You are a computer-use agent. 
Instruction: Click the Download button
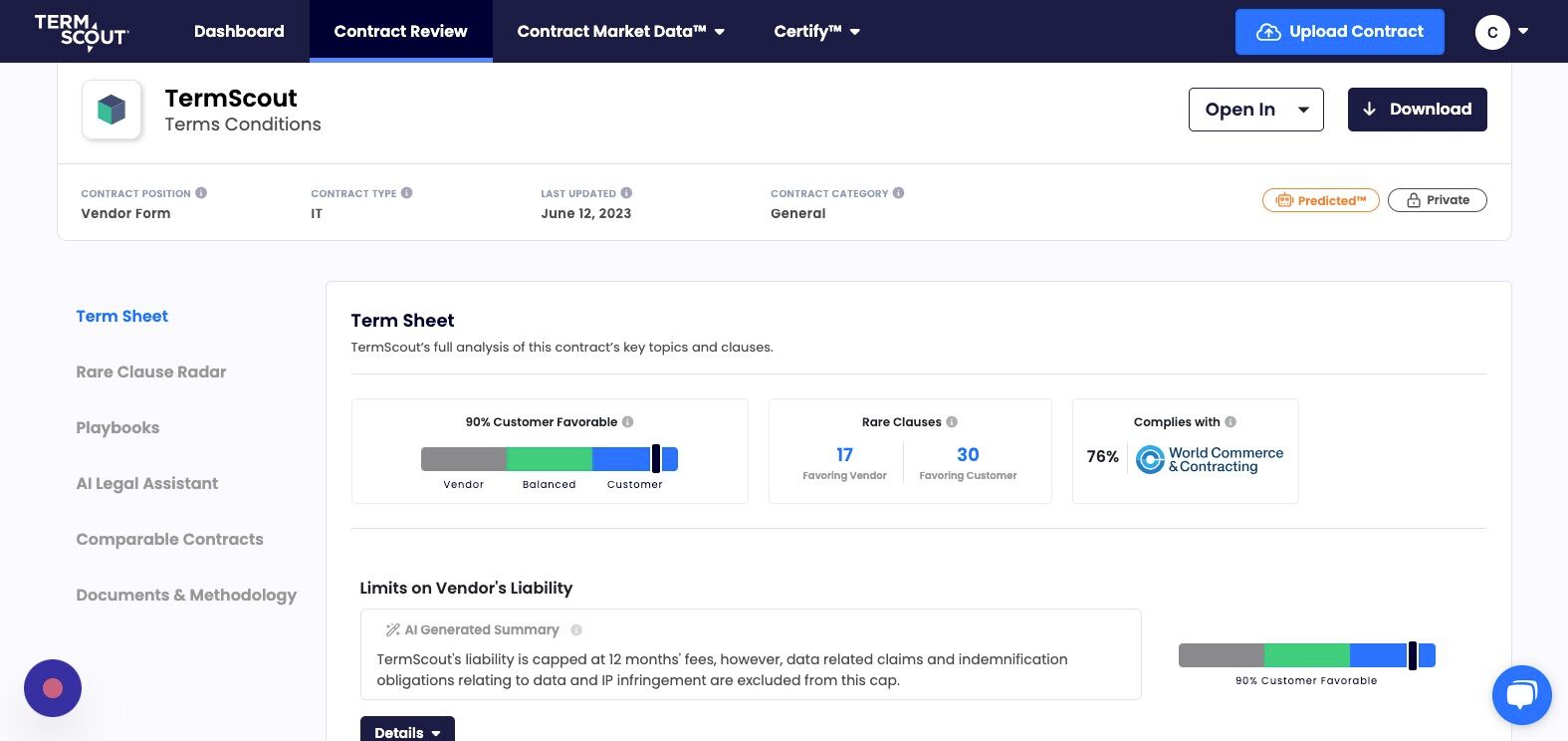click(1417, 110)
